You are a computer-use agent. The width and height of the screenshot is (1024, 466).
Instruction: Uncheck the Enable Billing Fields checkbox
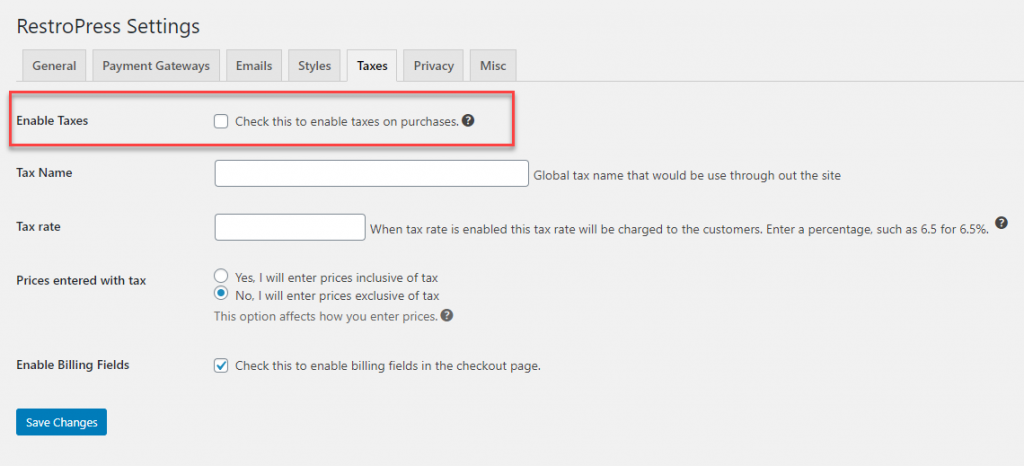point(221,365)
